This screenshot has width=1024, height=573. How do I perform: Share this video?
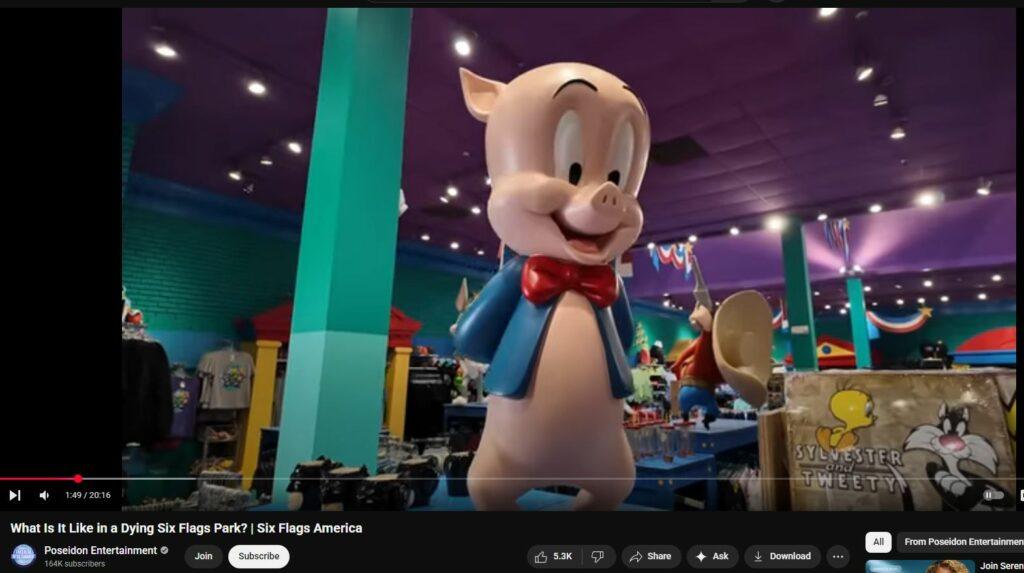point(650,557)
